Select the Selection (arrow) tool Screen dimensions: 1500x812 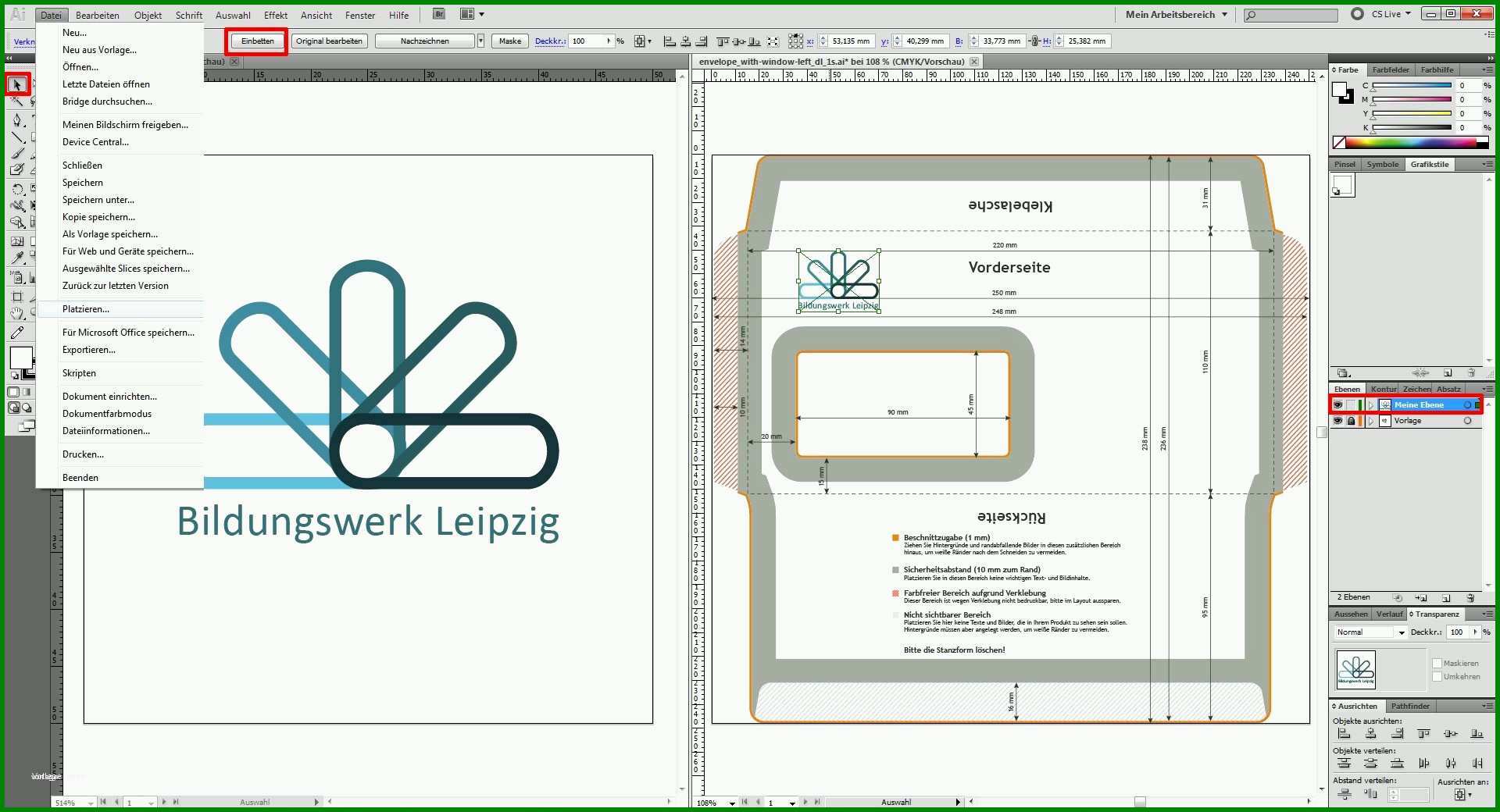(17, 84)
